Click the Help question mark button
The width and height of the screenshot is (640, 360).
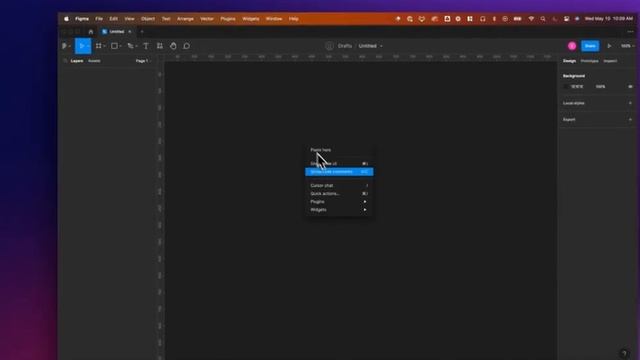(624, 353)
